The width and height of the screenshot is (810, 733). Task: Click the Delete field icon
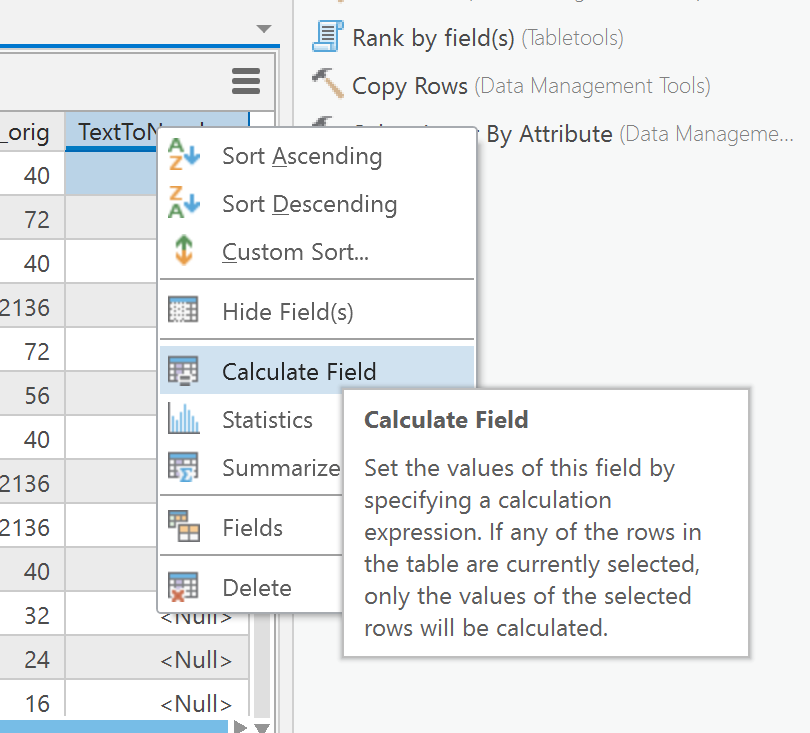184,586
